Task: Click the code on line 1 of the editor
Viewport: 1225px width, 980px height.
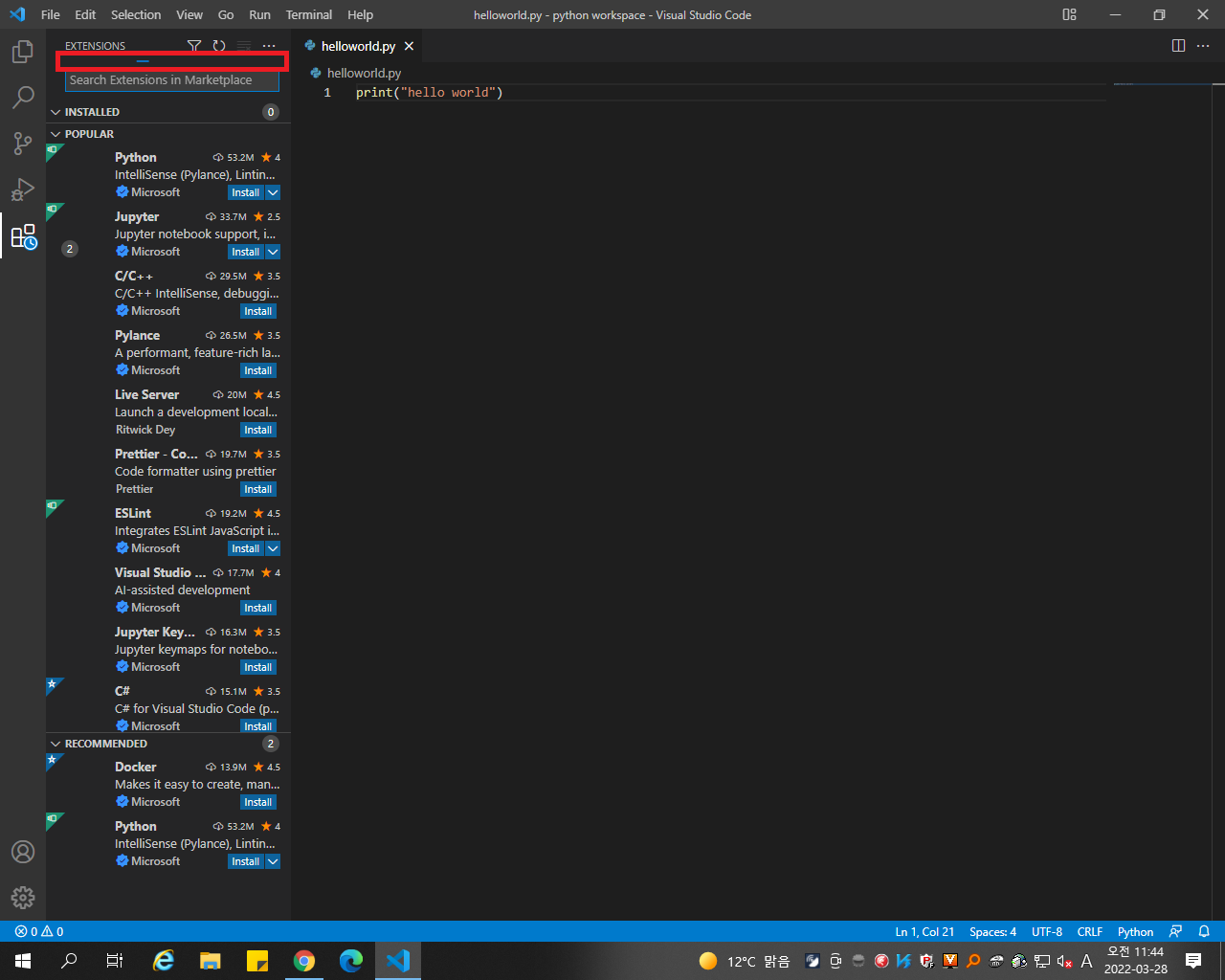Action: point(429,93)
